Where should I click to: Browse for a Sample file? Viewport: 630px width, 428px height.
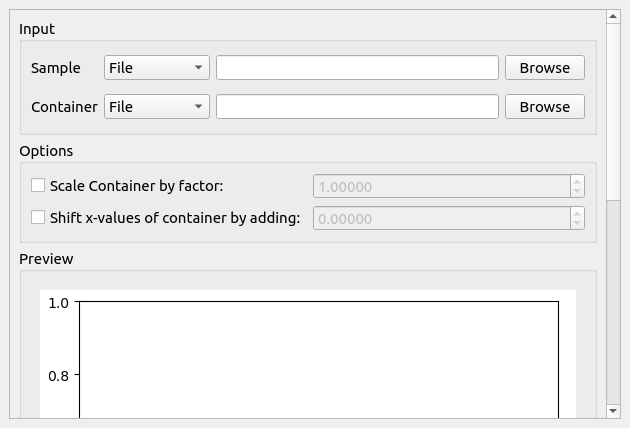544,68
